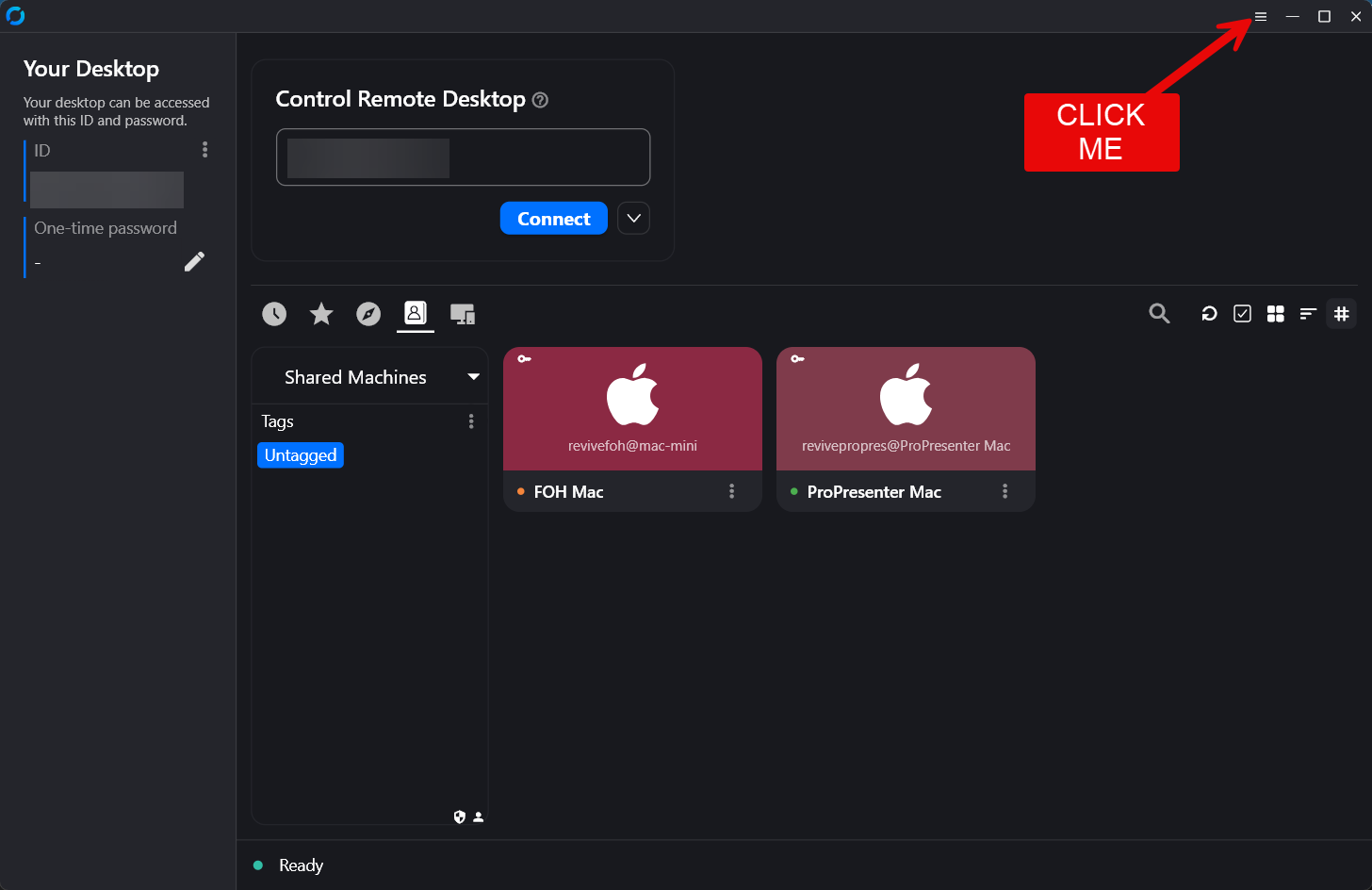
Task: Refresh the address book list
Action: point(1209,314)
